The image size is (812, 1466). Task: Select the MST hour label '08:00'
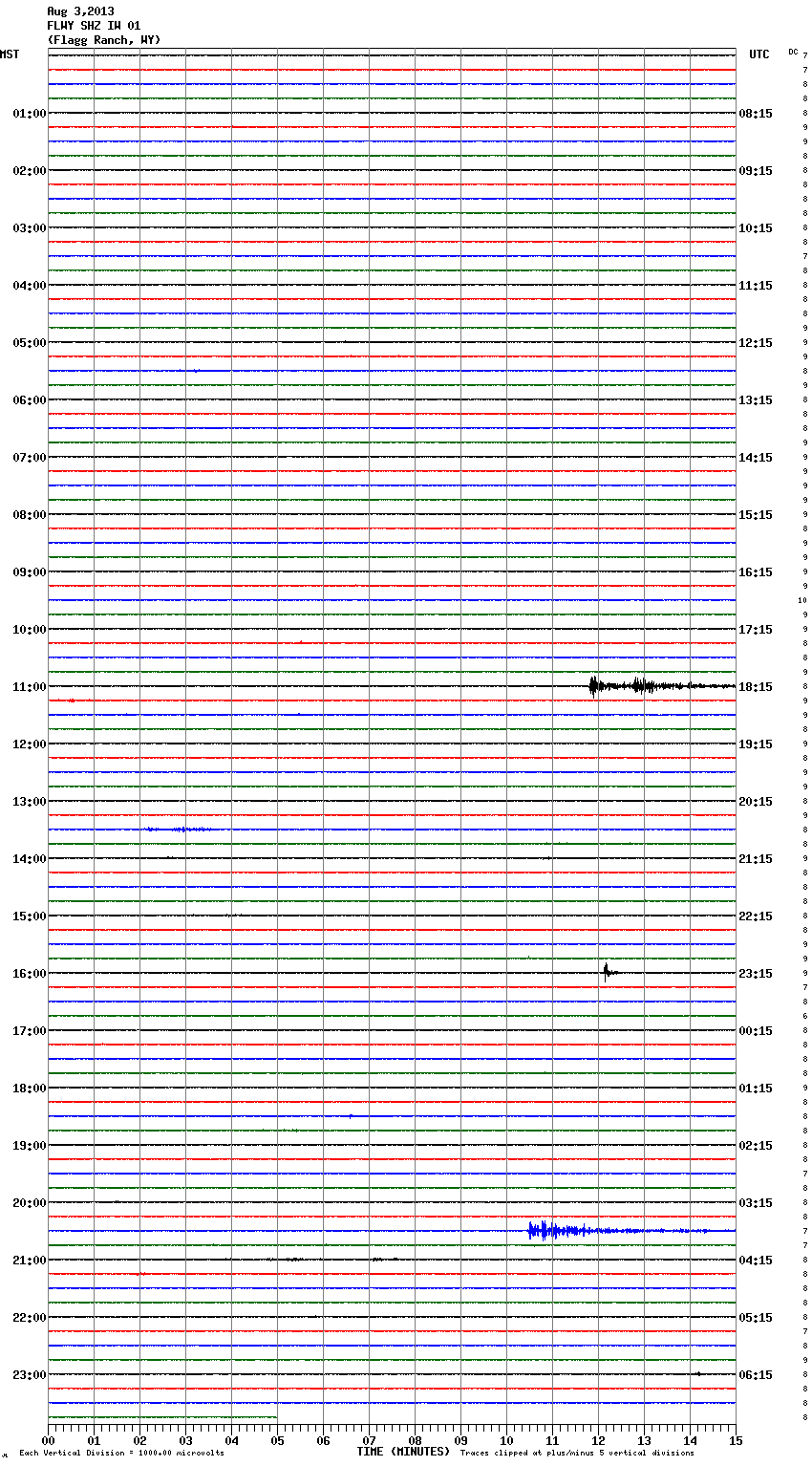pos(30,515)
